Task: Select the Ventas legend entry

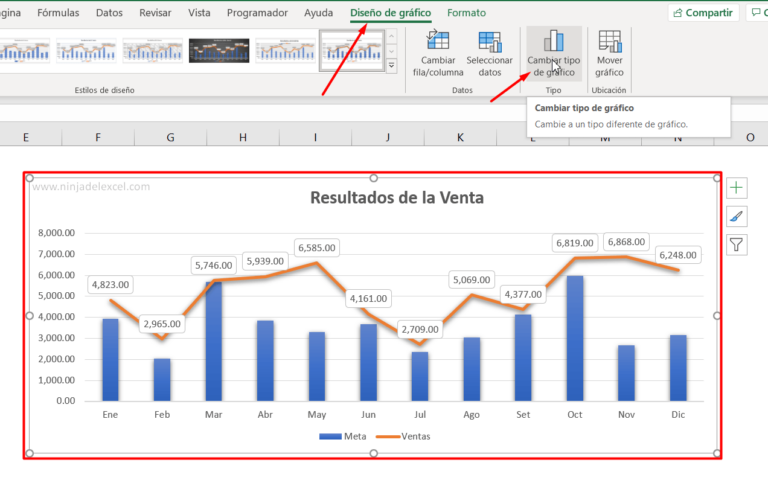Action: click(x=405, y=437)
